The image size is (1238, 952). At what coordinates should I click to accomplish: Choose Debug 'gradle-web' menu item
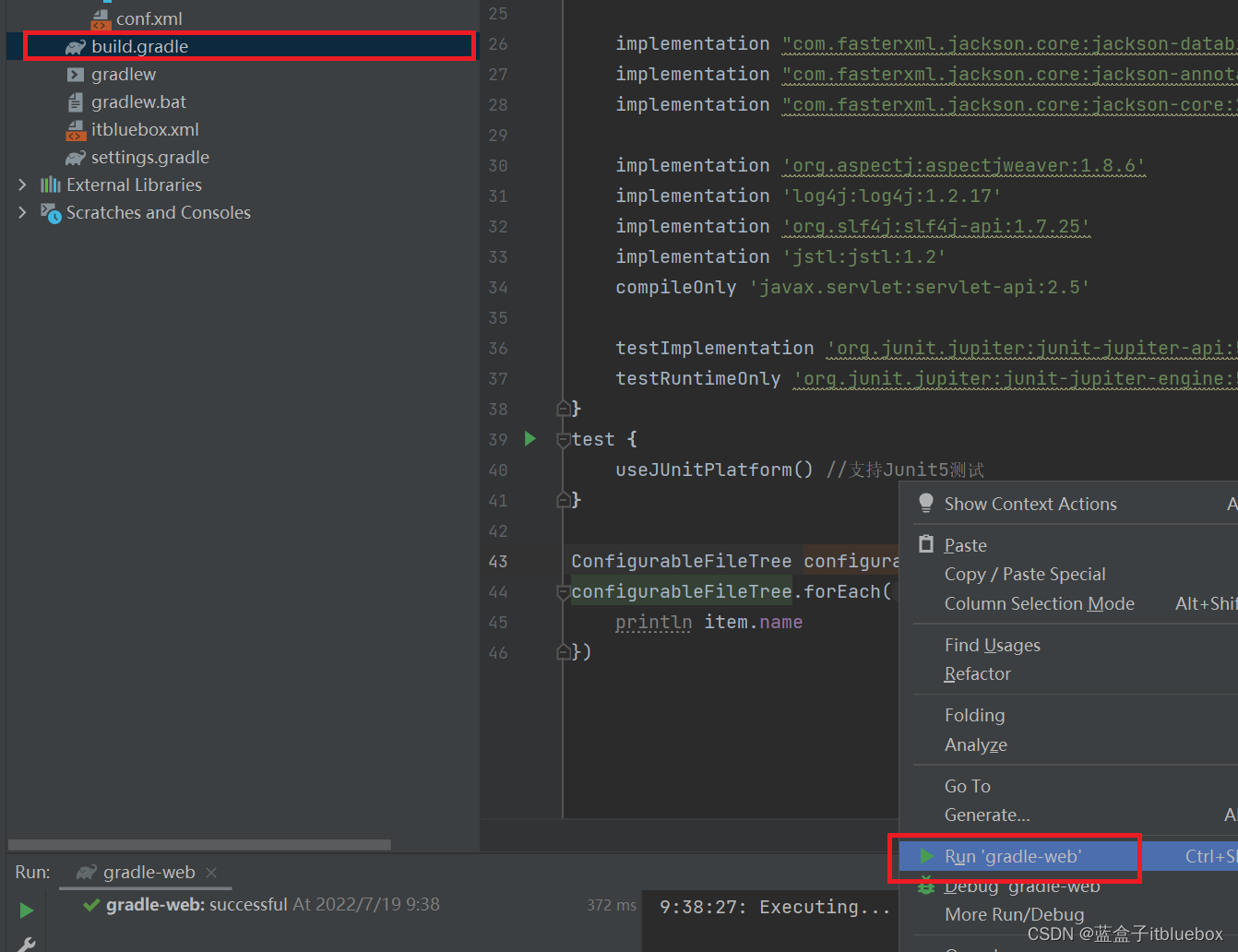[x=1022, y=887]
